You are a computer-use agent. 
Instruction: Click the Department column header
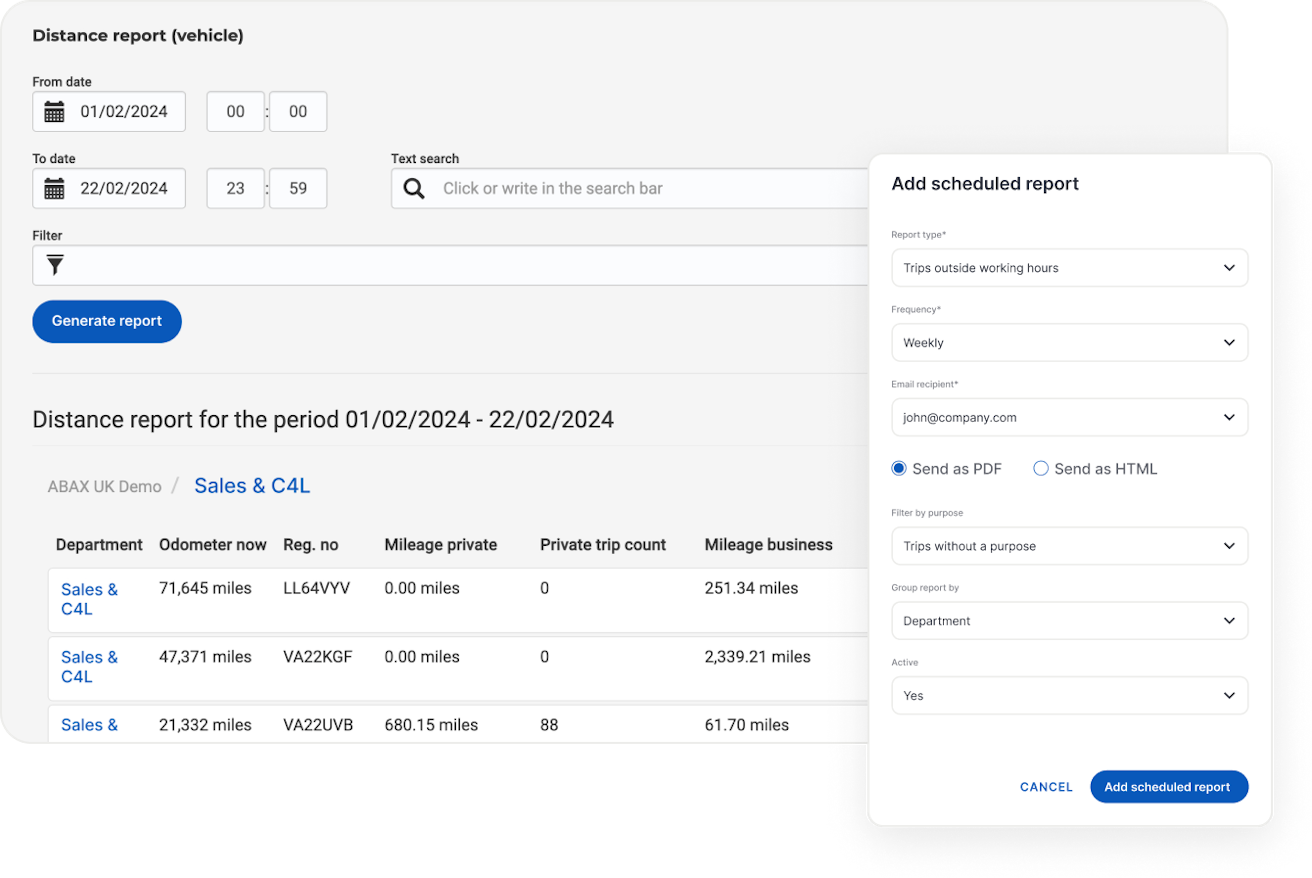99,545
